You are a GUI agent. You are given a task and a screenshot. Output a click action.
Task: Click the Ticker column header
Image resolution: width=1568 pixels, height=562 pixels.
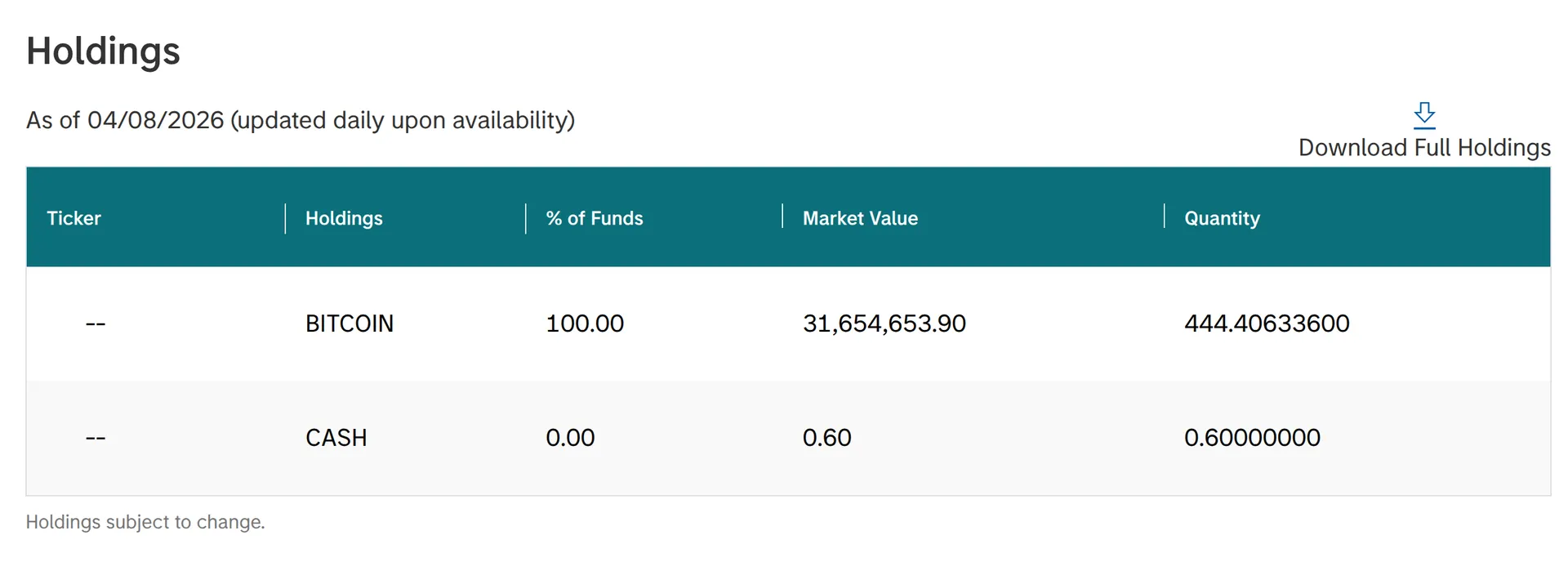point(73,218)
